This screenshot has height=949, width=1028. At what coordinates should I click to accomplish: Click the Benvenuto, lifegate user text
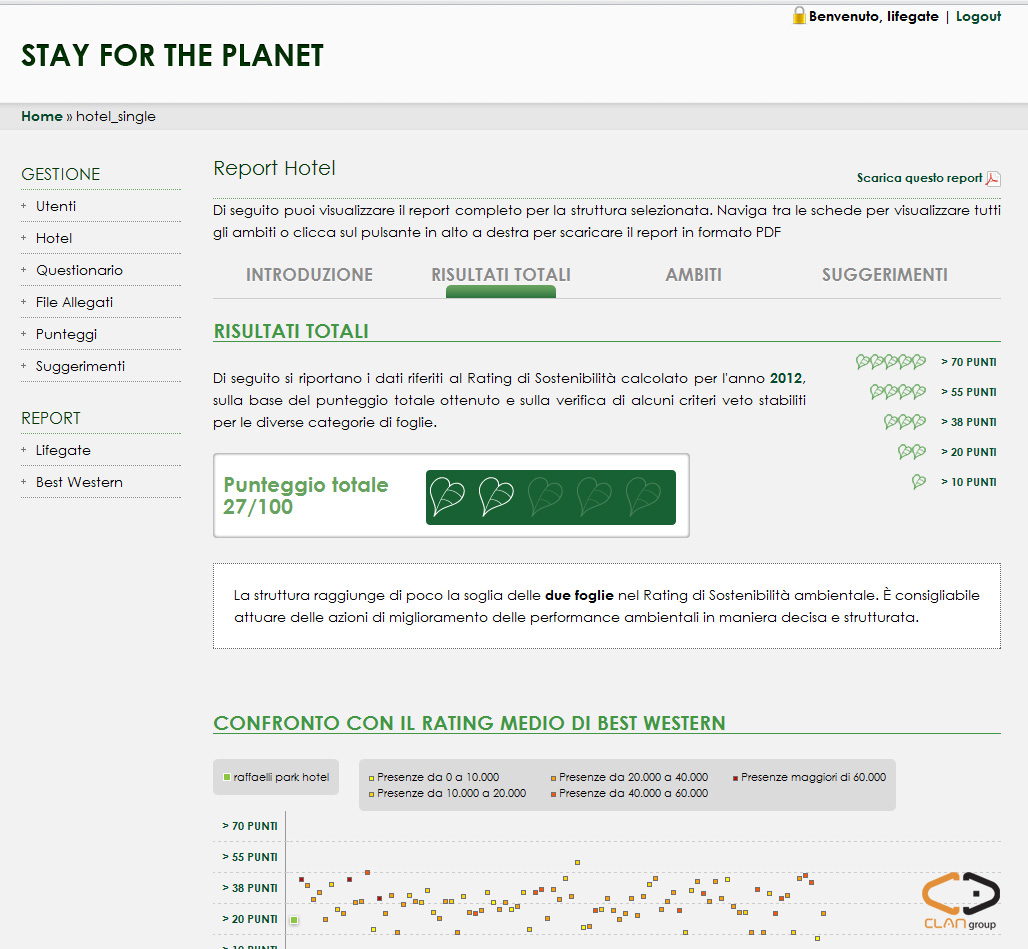[873, 16]
